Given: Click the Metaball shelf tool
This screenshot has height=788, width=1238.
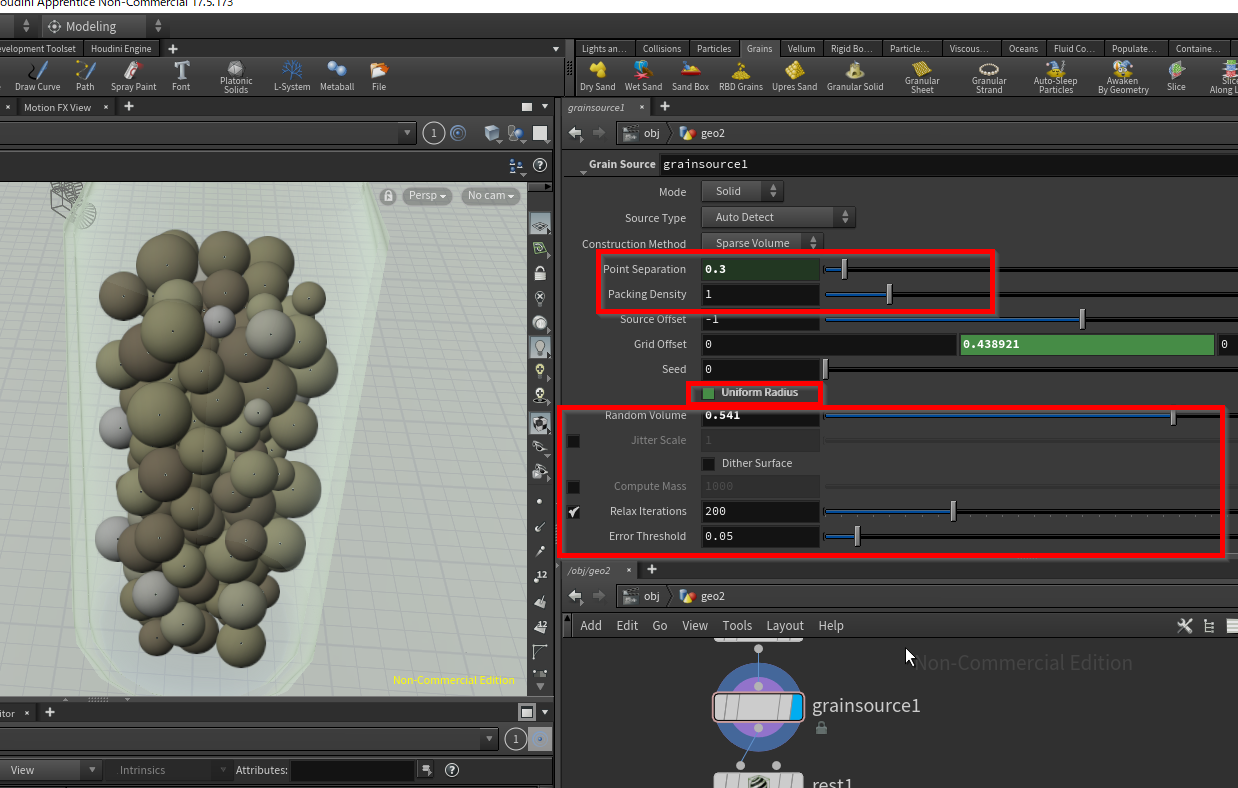Looking at the screenshot, I should (337, 76).
